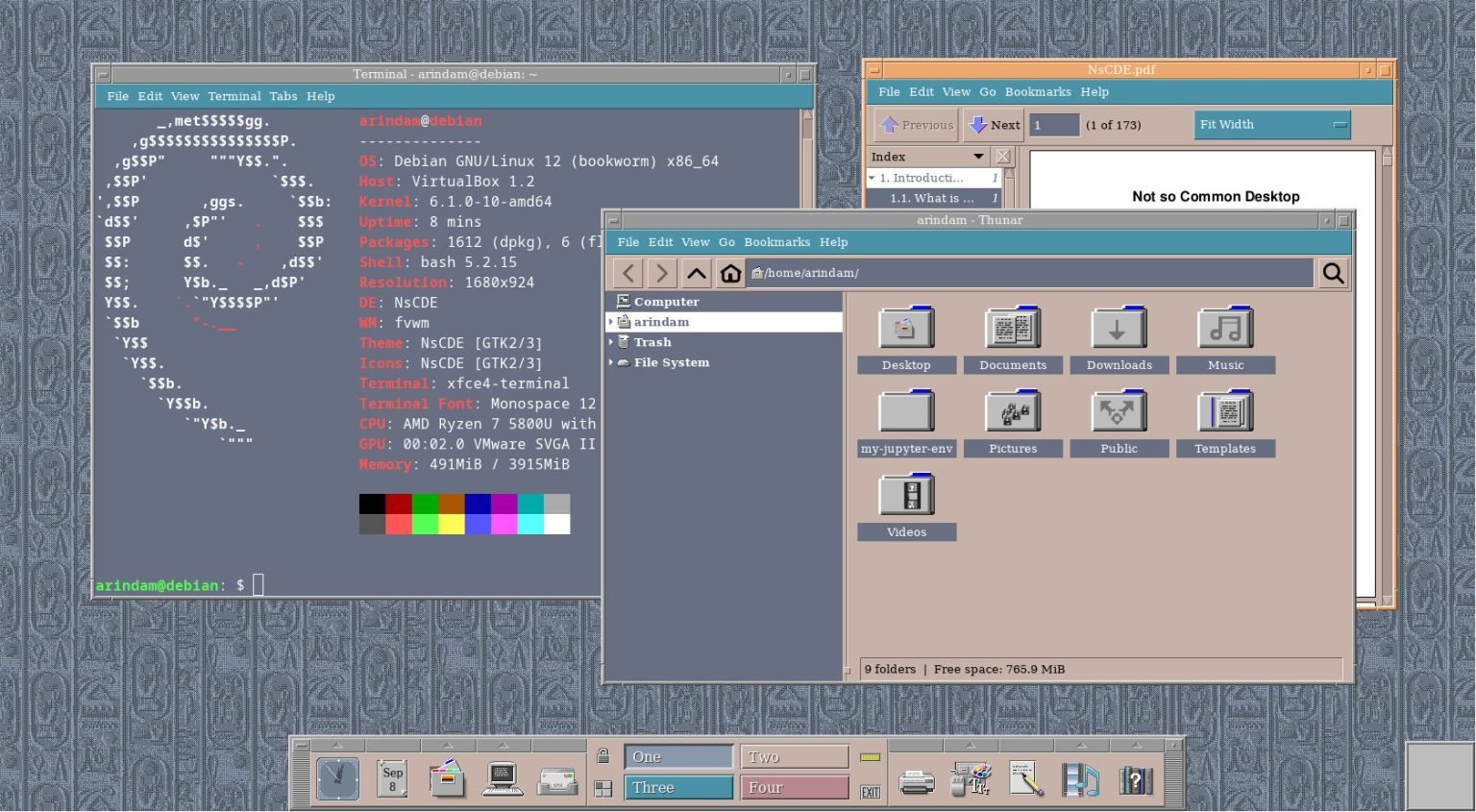Collapse the '1. Introducti...' index entry
The height and width of the screenshot is (812, 1476).
click(x=872, y=179)
